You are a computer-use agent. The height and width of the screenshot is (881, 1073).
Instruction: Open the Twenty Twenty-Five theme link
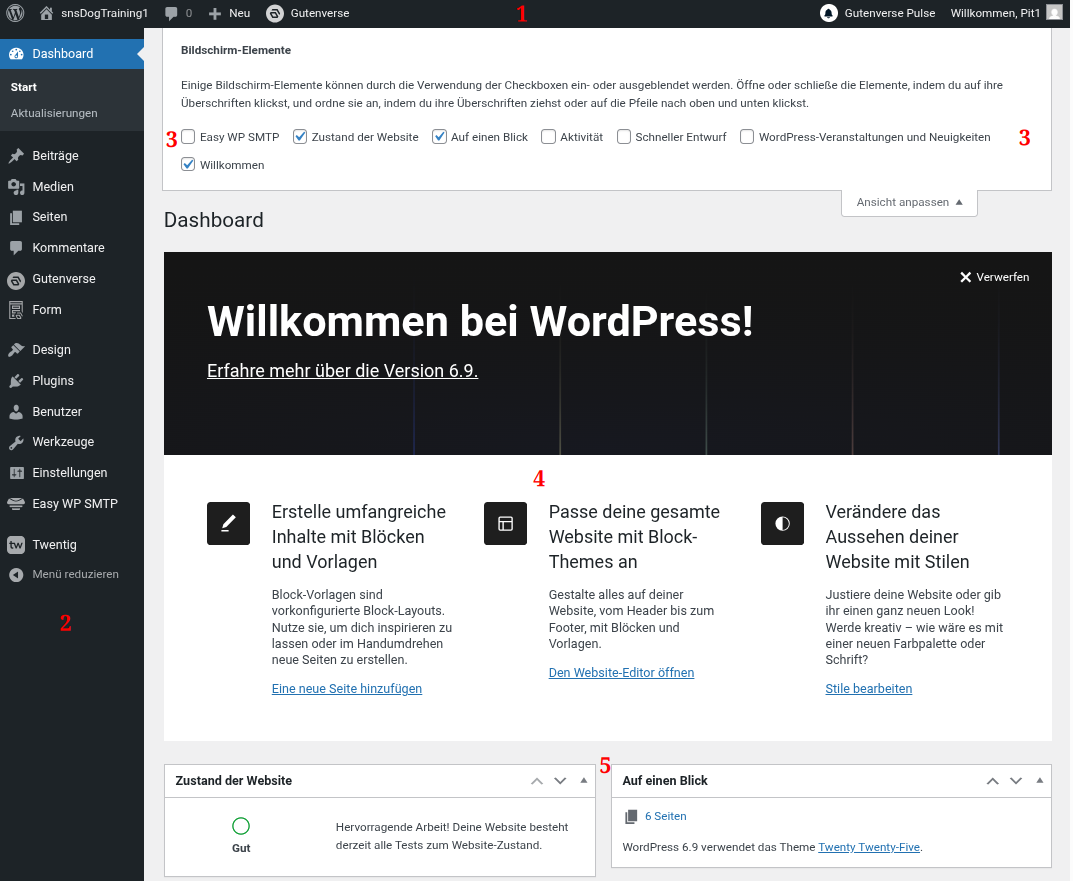[x=869, y=847]
